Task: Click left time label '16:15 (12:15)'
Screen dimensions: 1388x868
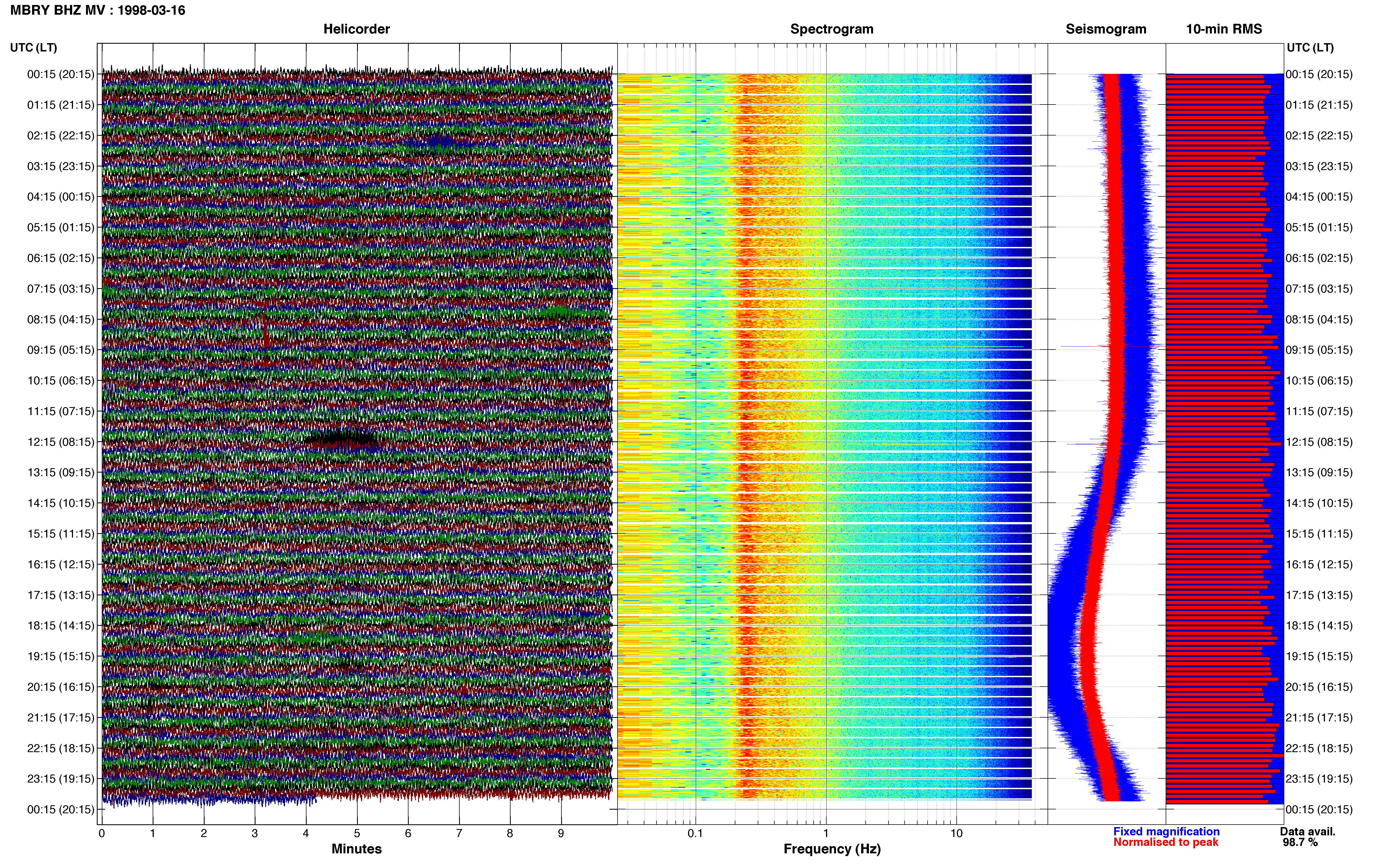Action: tap(60, 564)
